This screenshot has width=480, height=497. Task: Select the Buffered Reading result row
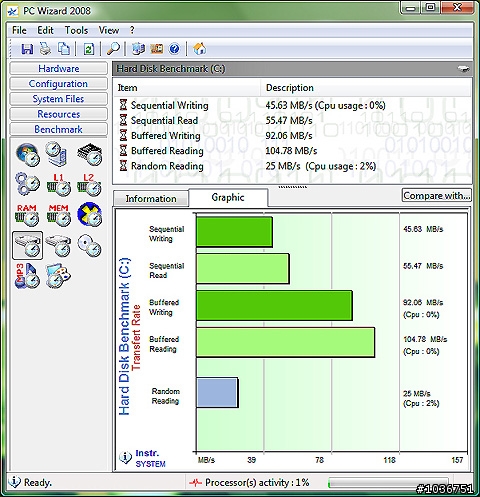click(292, 151)
